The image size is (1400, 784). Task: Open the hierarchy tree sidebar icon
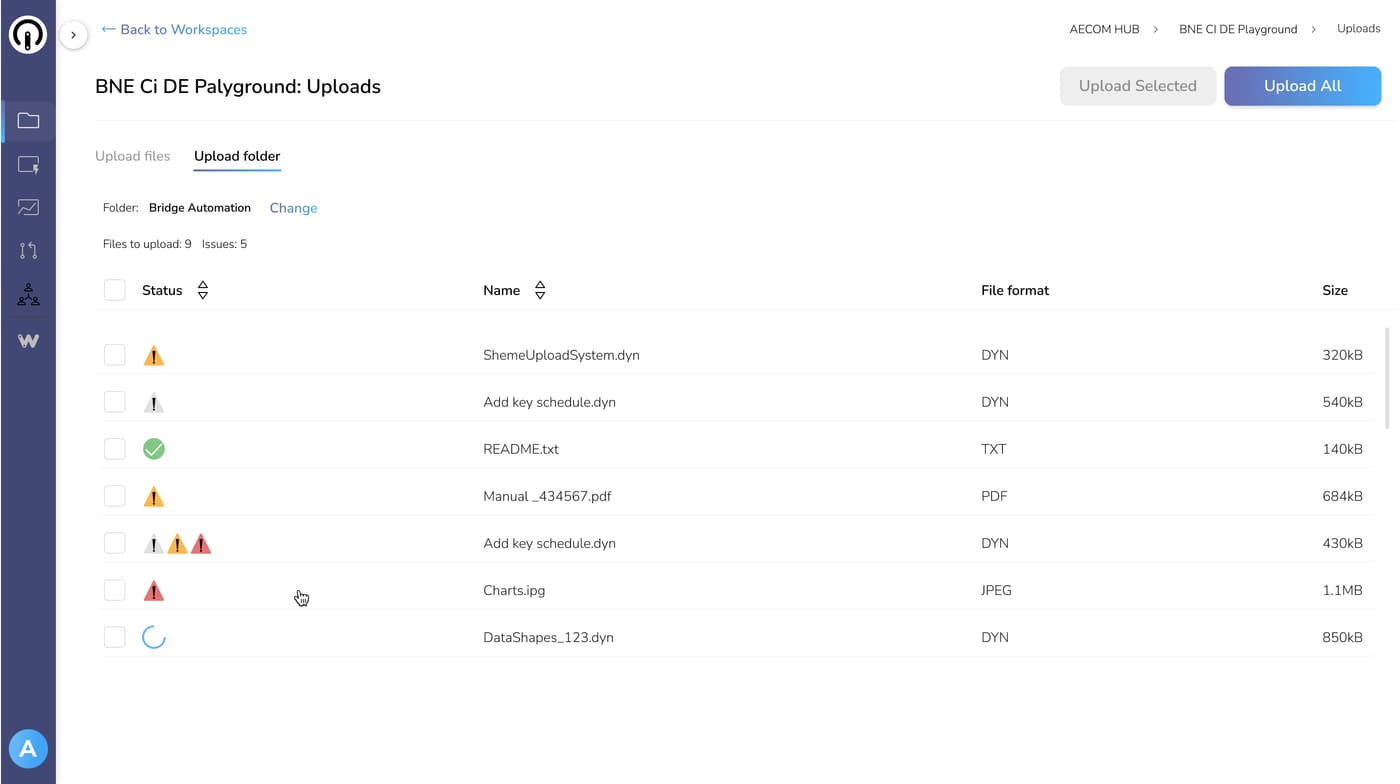tap(28, 295)
